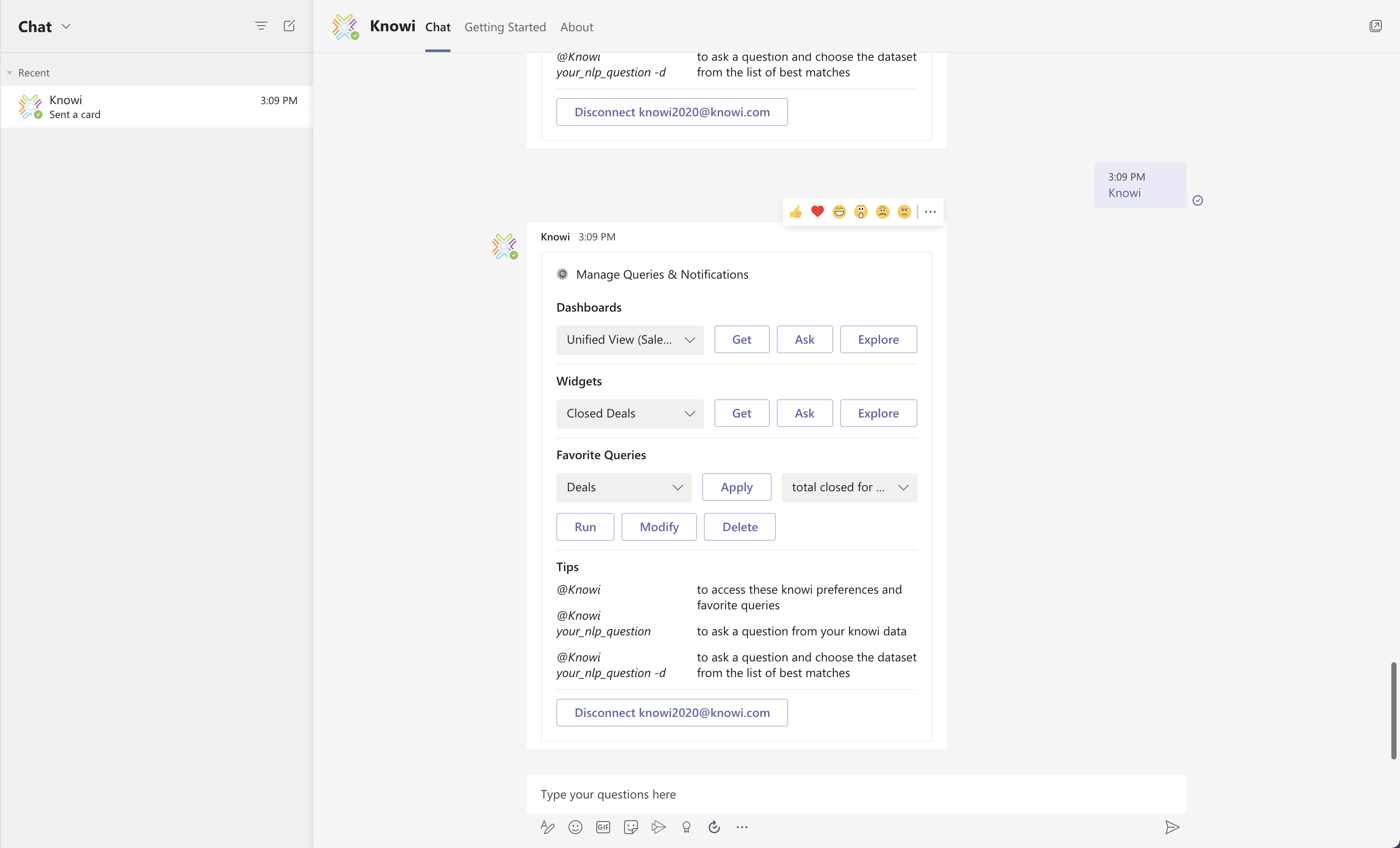This screenshot has height=848, width=1400.
Task: Expand the Unified View dashboards dropdown
Action: point(630,340)
